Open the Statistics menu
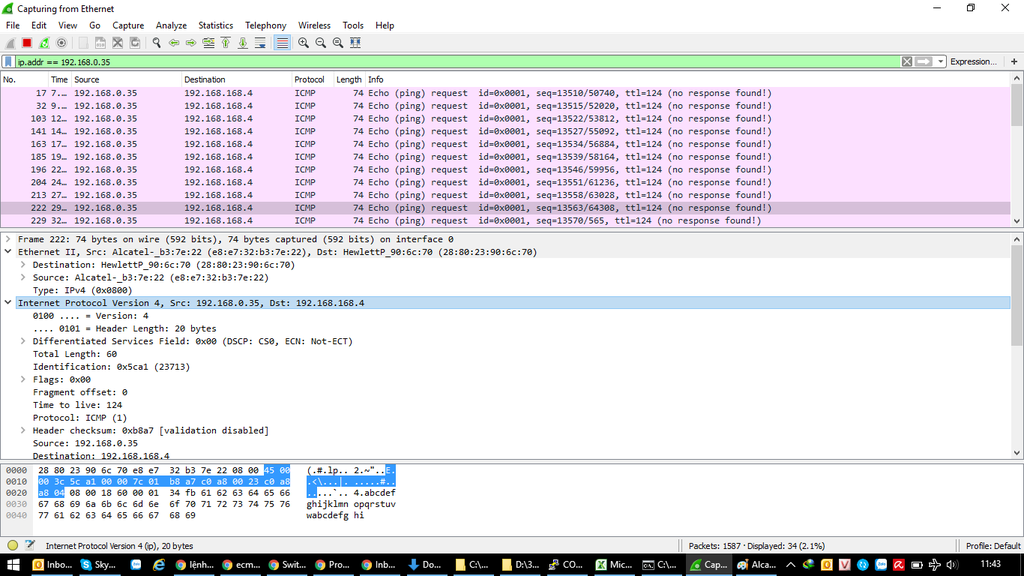1024x576 pixels. (x=215, y=25)
